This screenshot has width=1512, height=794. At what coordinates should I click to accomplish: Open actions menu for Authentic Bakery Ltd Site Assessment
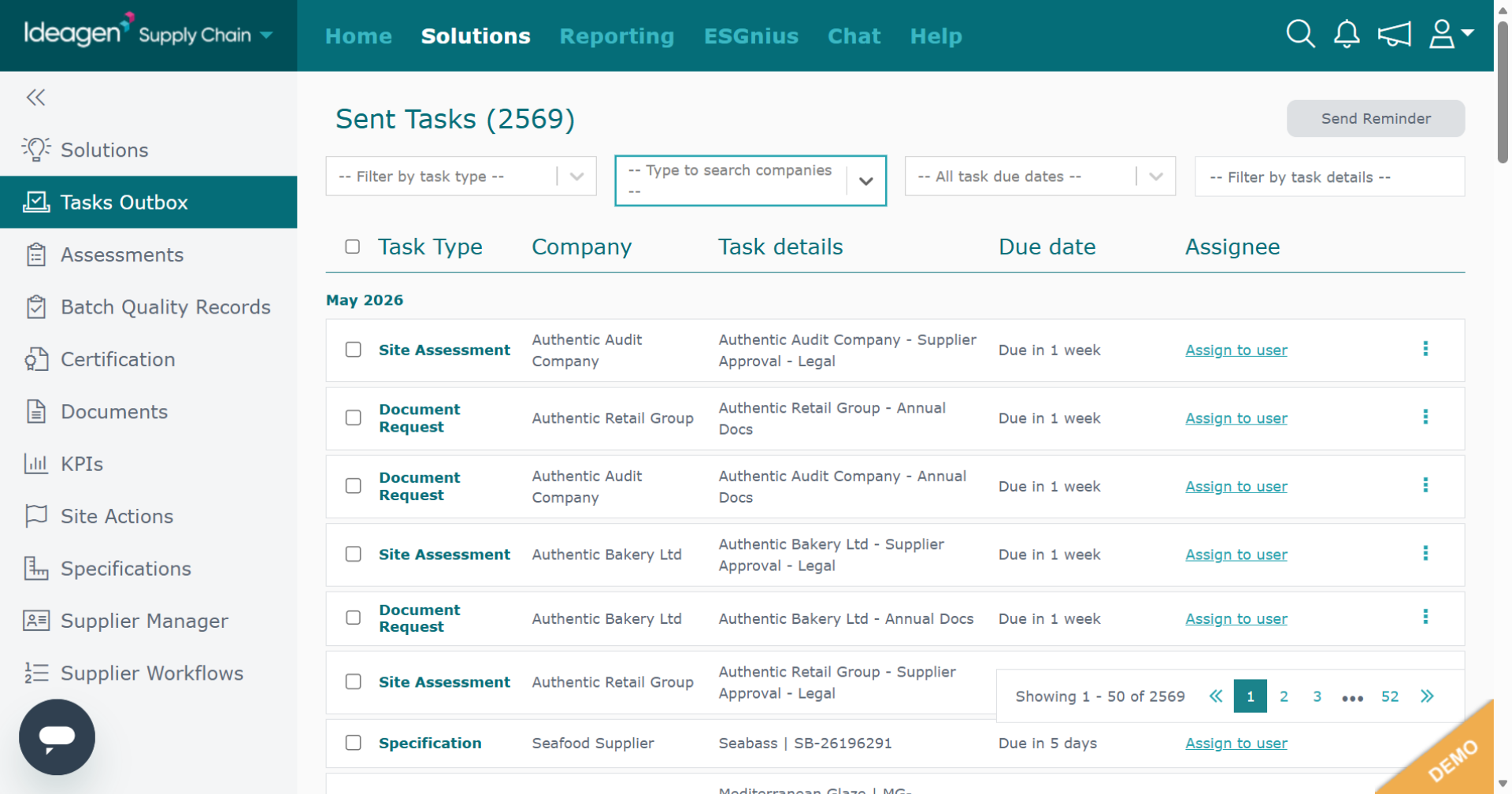click(1425, 553)
